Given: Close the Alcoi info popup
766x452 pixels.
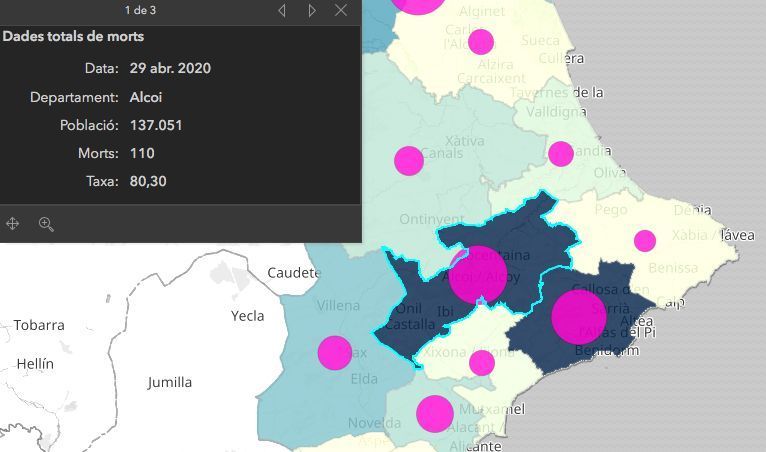Looking at the screenshot, I should click(x=341, y=10).
